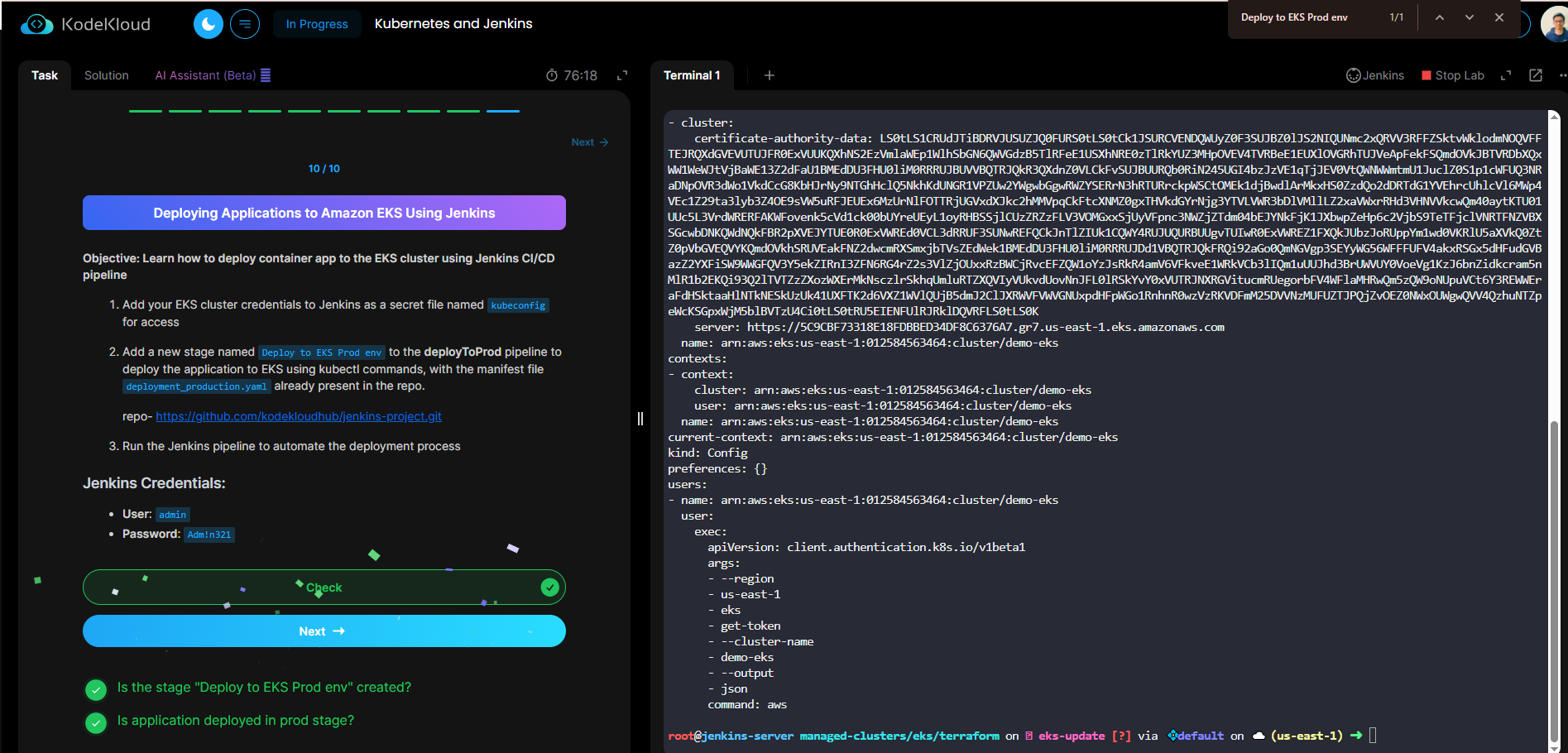Open the course outline list icon
Image resolution: width=1568 pixels, height=753 pixels.
pyautogui.click(x=245, y=24)
